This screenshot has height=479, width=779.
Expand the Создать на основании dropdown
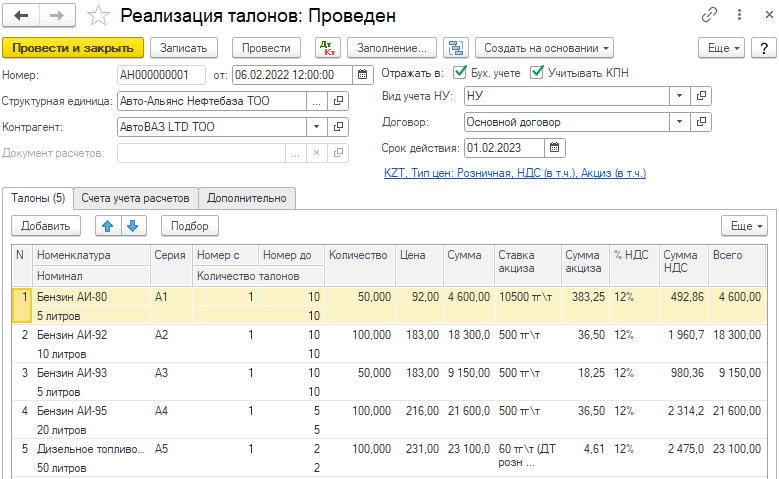(x=544, y=48)
